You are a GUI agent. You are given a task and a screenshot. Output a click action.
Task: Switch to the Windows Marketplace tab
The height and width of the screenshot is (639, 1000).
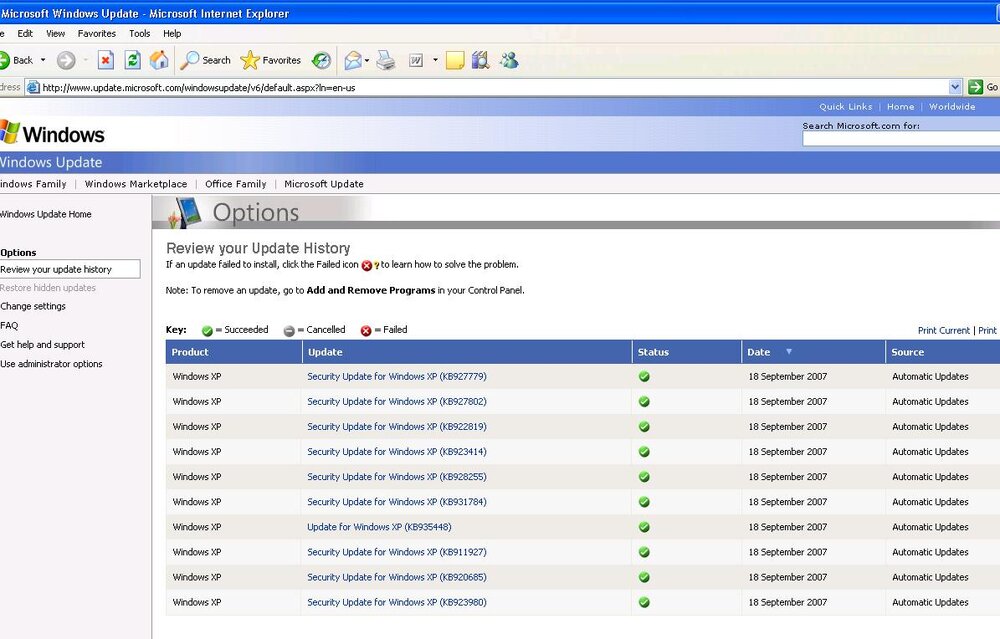pos(136,184)
